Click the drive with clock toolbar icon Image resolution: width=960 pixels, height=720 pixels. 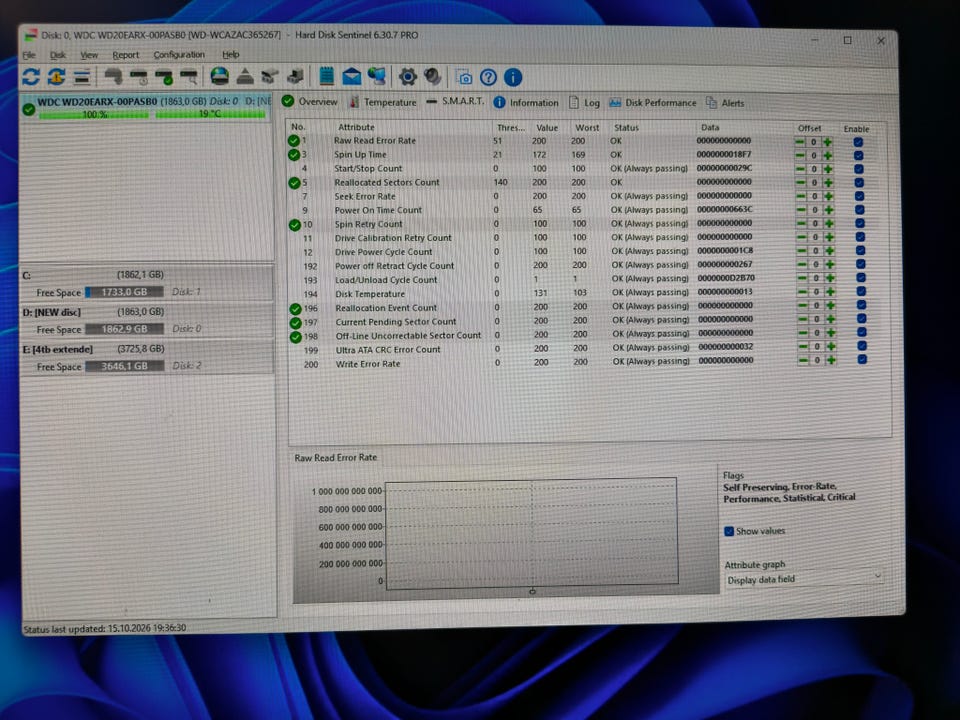tap(138, 77)
